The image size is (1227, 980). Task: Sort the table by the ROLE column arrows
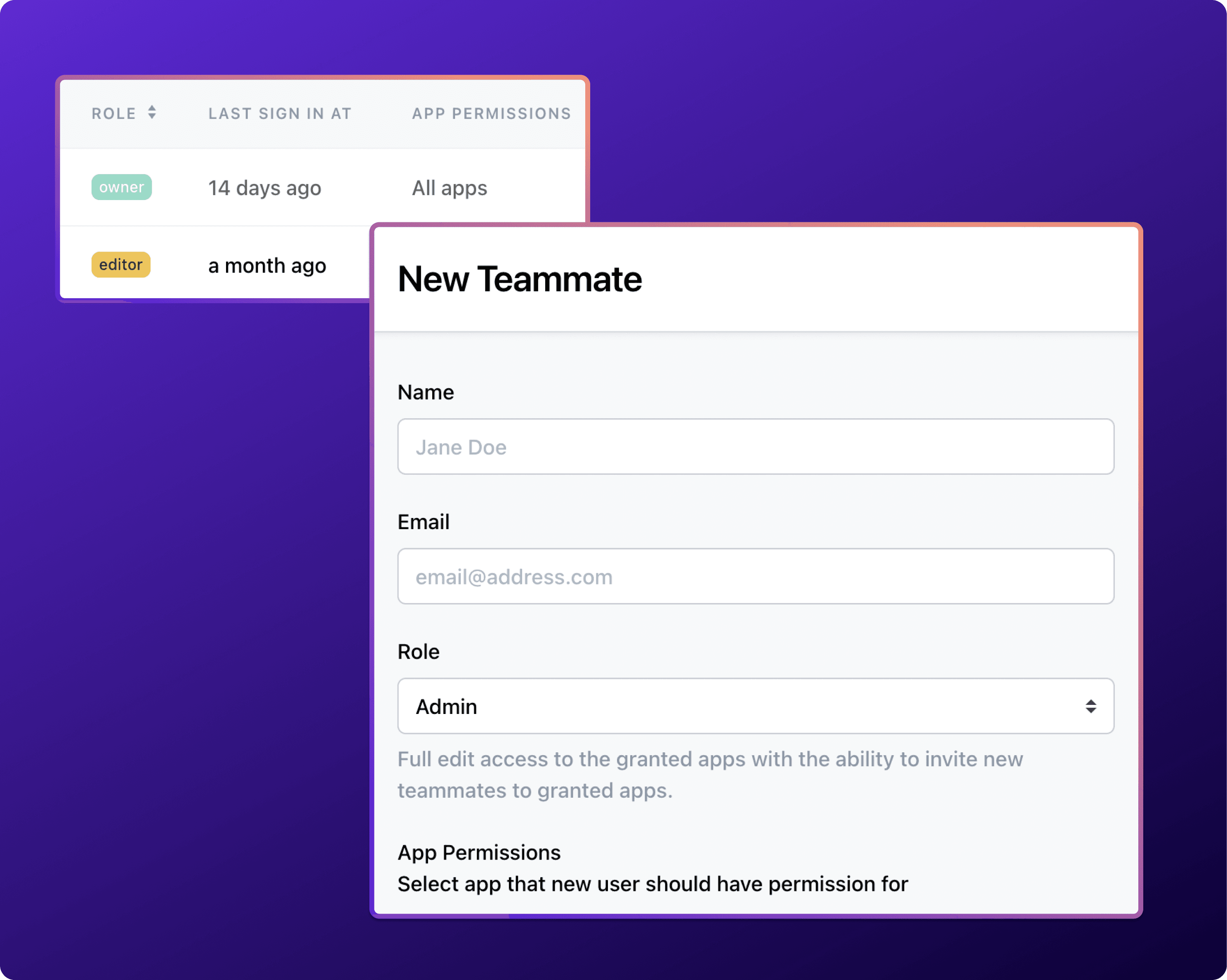point(152,112)
